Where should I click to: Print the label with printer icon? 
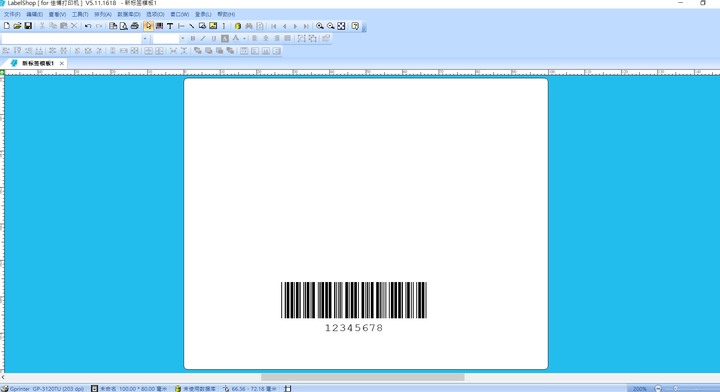(135, 26)
